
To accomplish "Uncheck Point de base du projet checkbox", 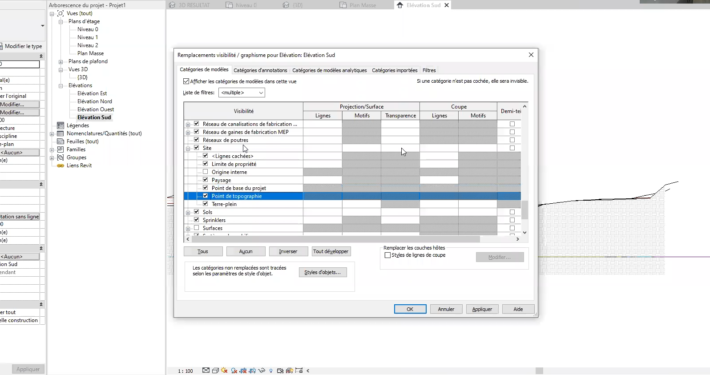I will pyautogui.click(x=206, y=188).
